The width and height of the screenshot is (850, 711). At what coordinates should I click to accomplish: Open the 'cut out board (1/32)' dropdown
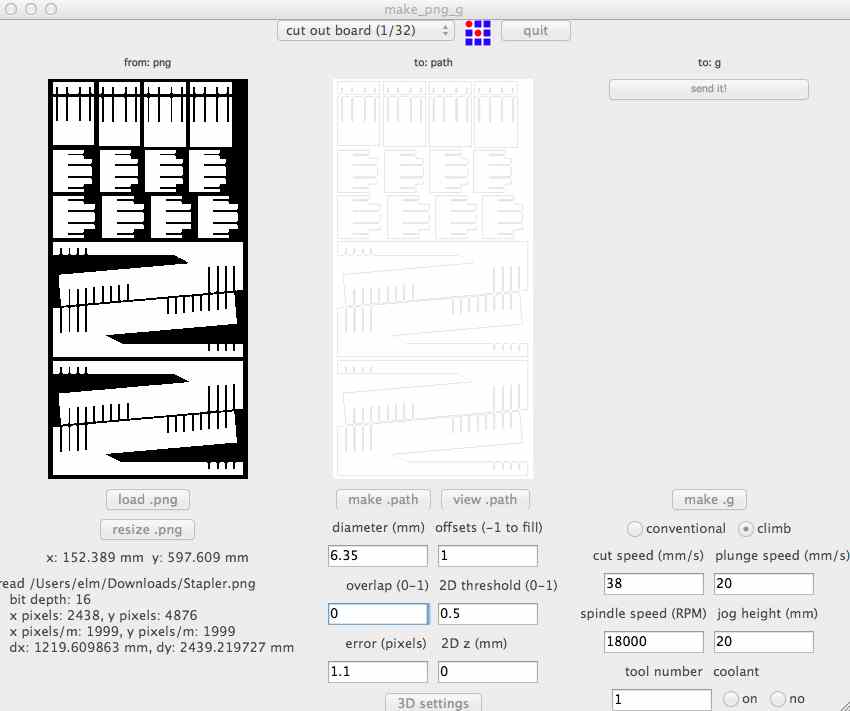[x=365, y=31]
